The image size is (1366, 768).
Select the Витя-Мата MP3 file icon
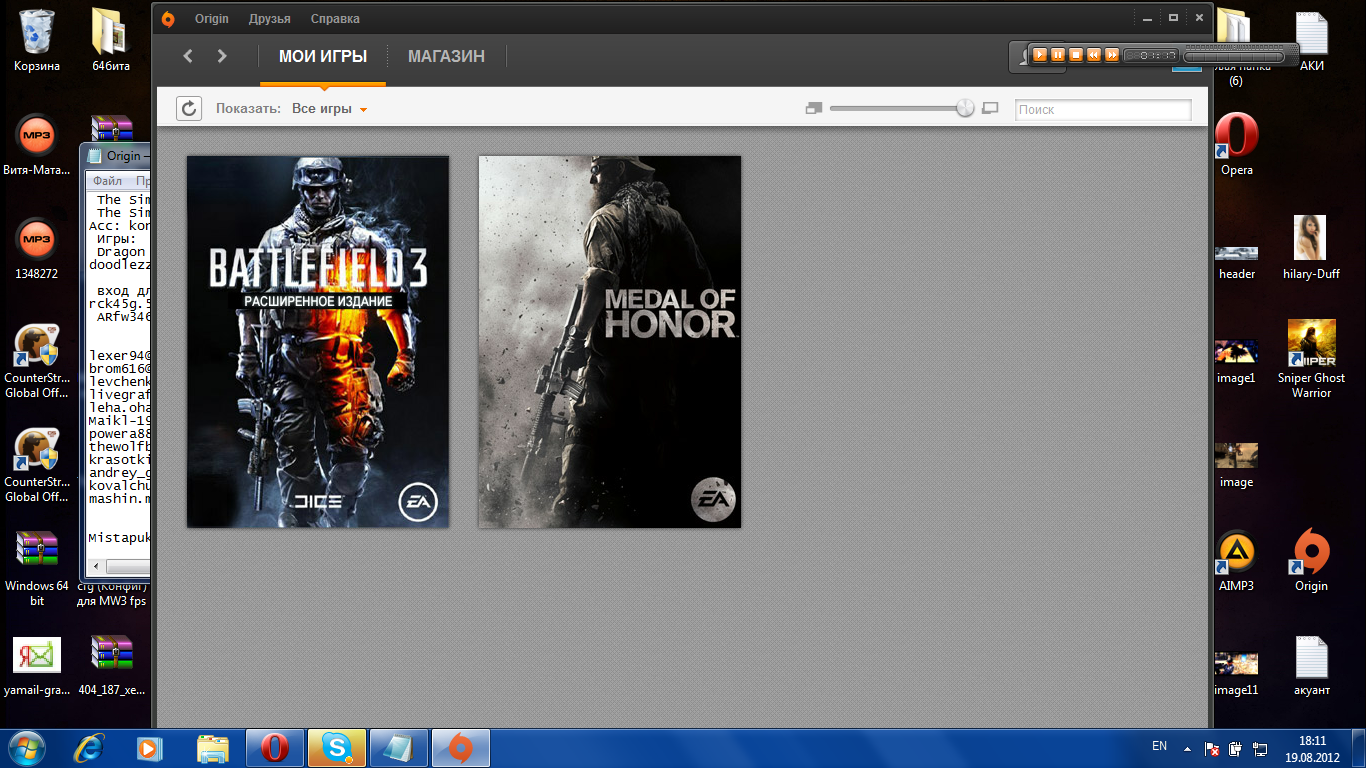pos(37,143)
